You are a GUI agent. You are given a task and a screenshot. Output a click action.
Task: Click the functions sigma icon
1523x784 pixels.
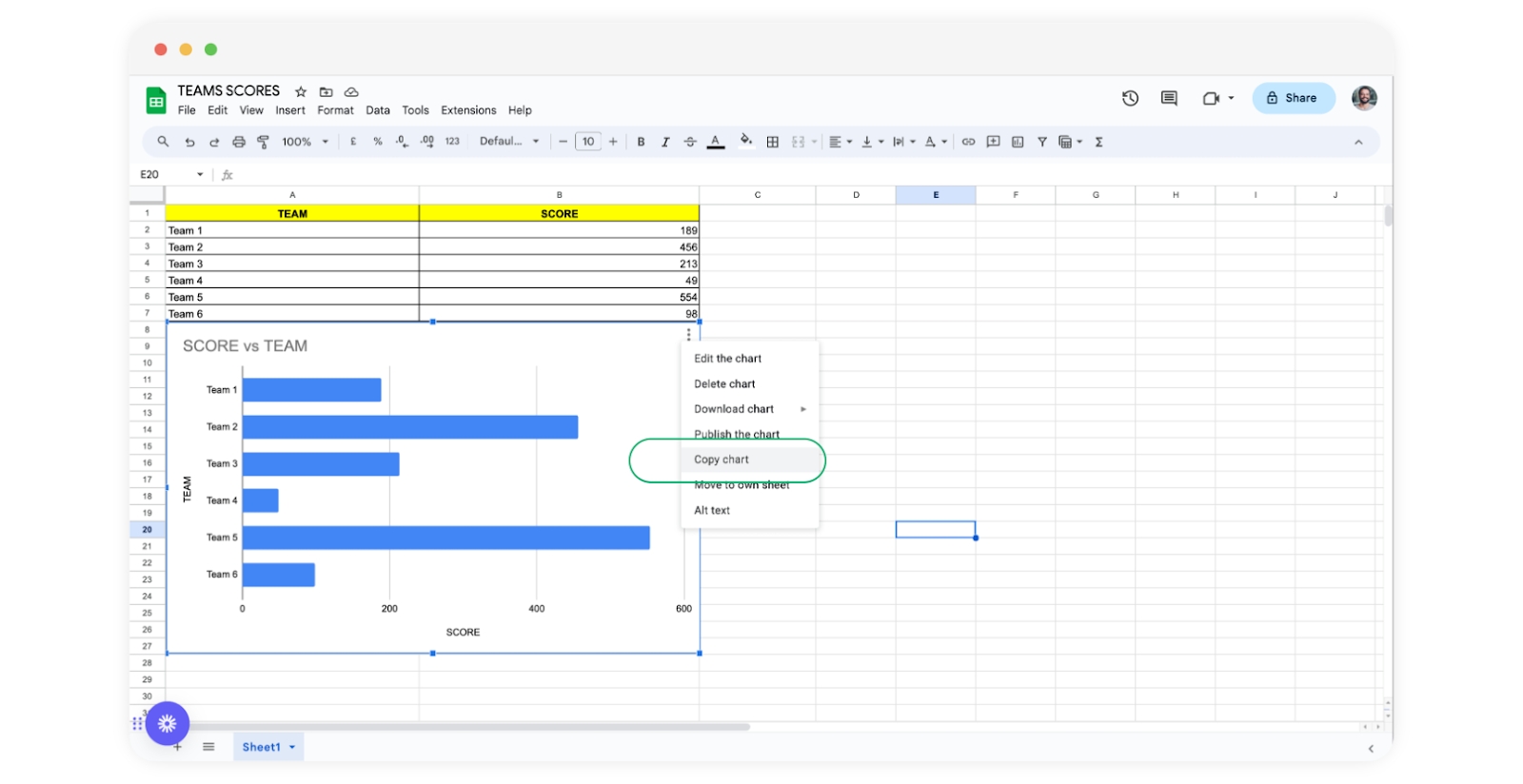(x=1098, y=142)
